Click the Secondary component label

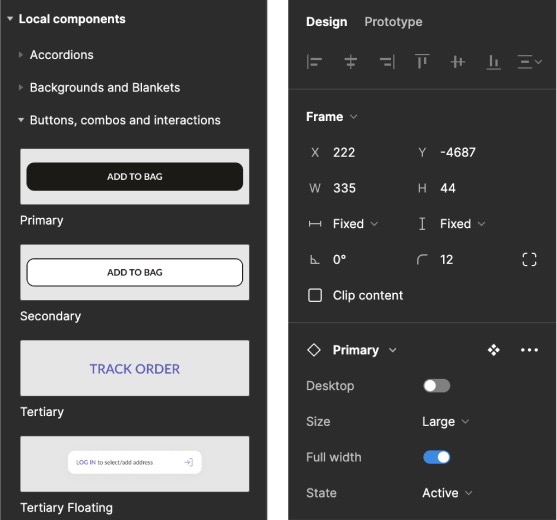point(50,316)
